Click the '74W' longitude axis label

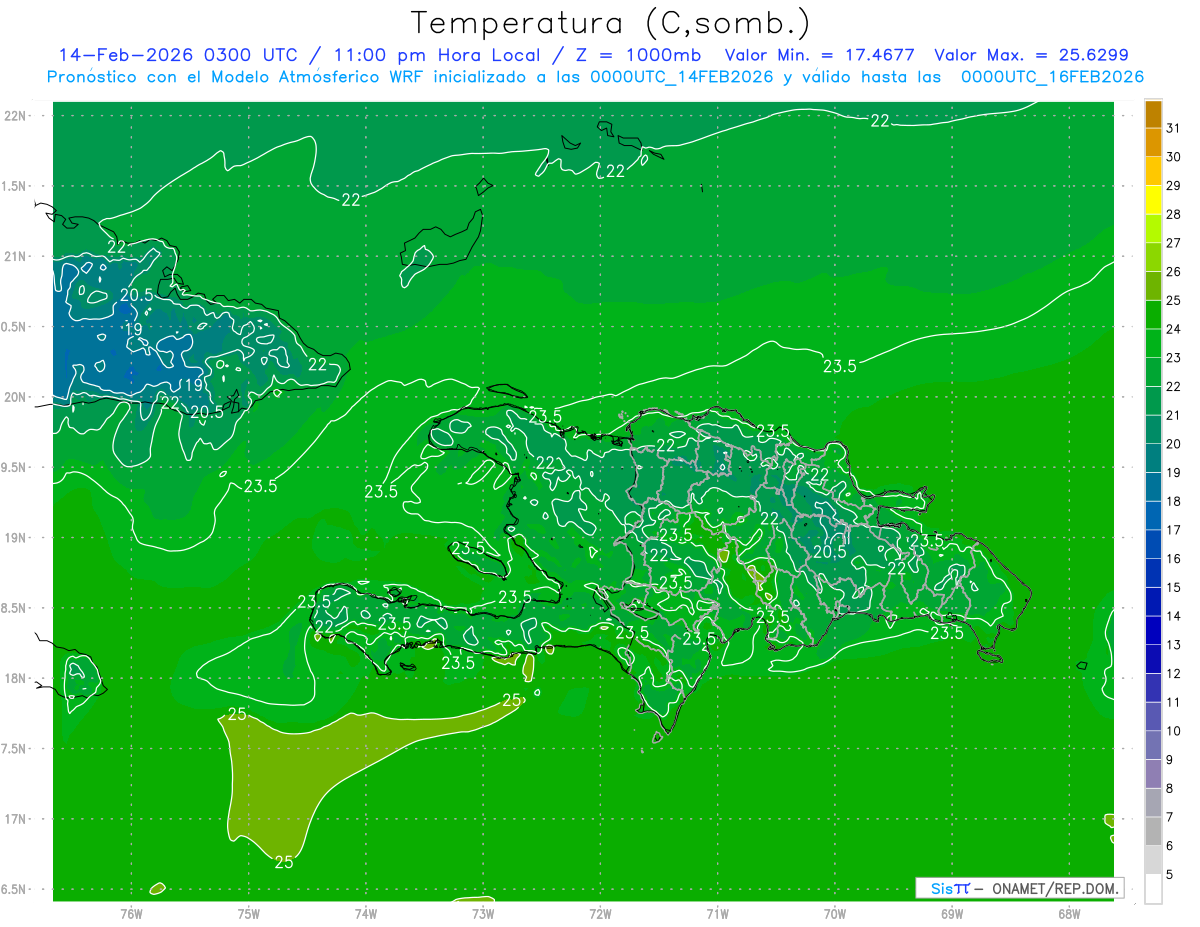pos(365,913)
